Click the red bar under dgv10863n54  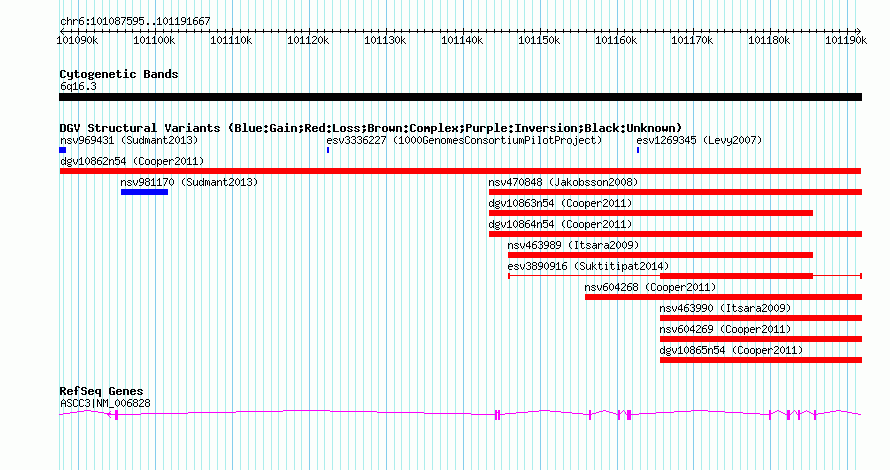[651, 213]
